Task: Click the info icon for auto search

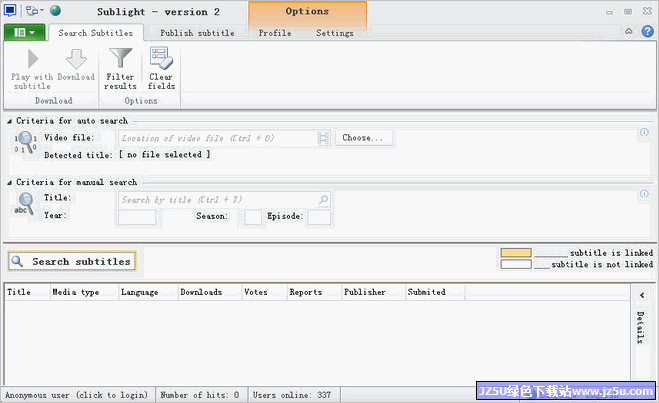Action: [x=644, y=132]
